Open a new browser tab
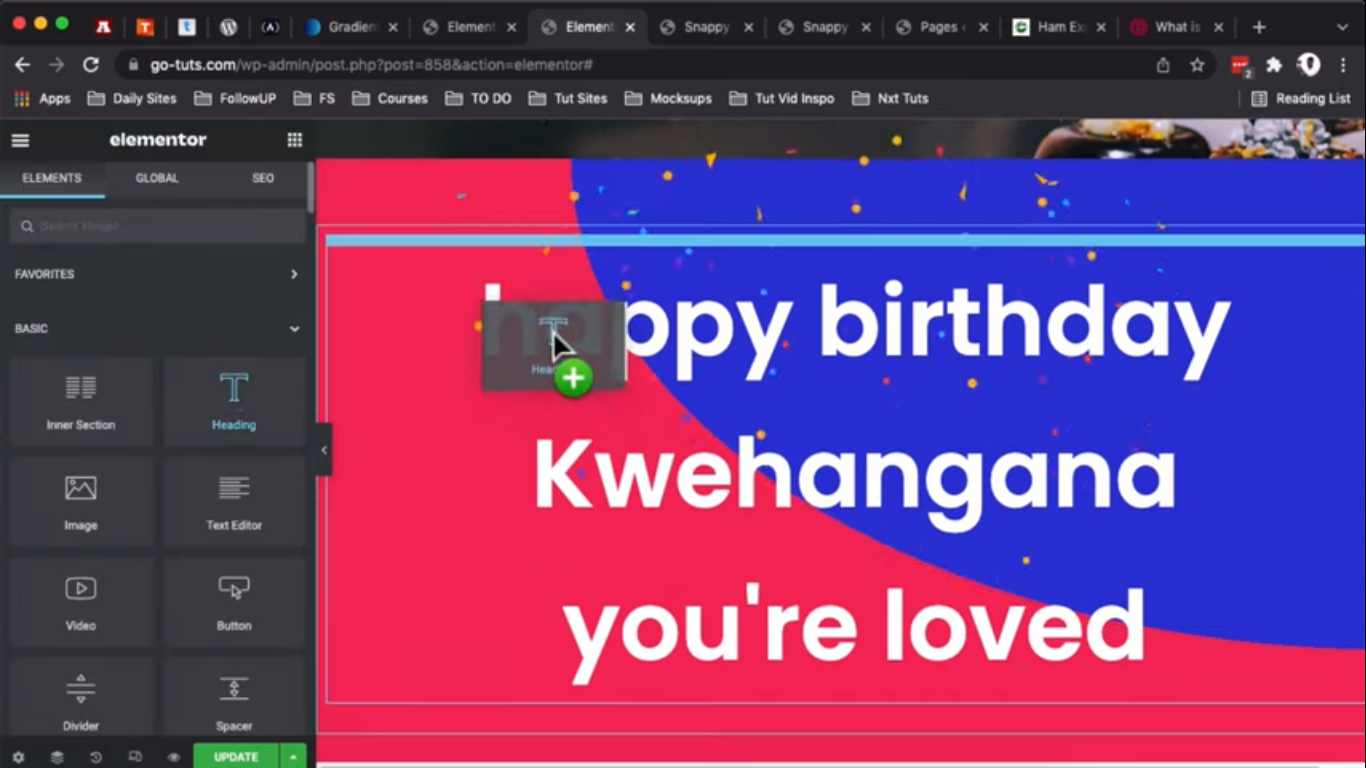The height and width of the screenshot is (768, 1366). [x=1259, y=27]
